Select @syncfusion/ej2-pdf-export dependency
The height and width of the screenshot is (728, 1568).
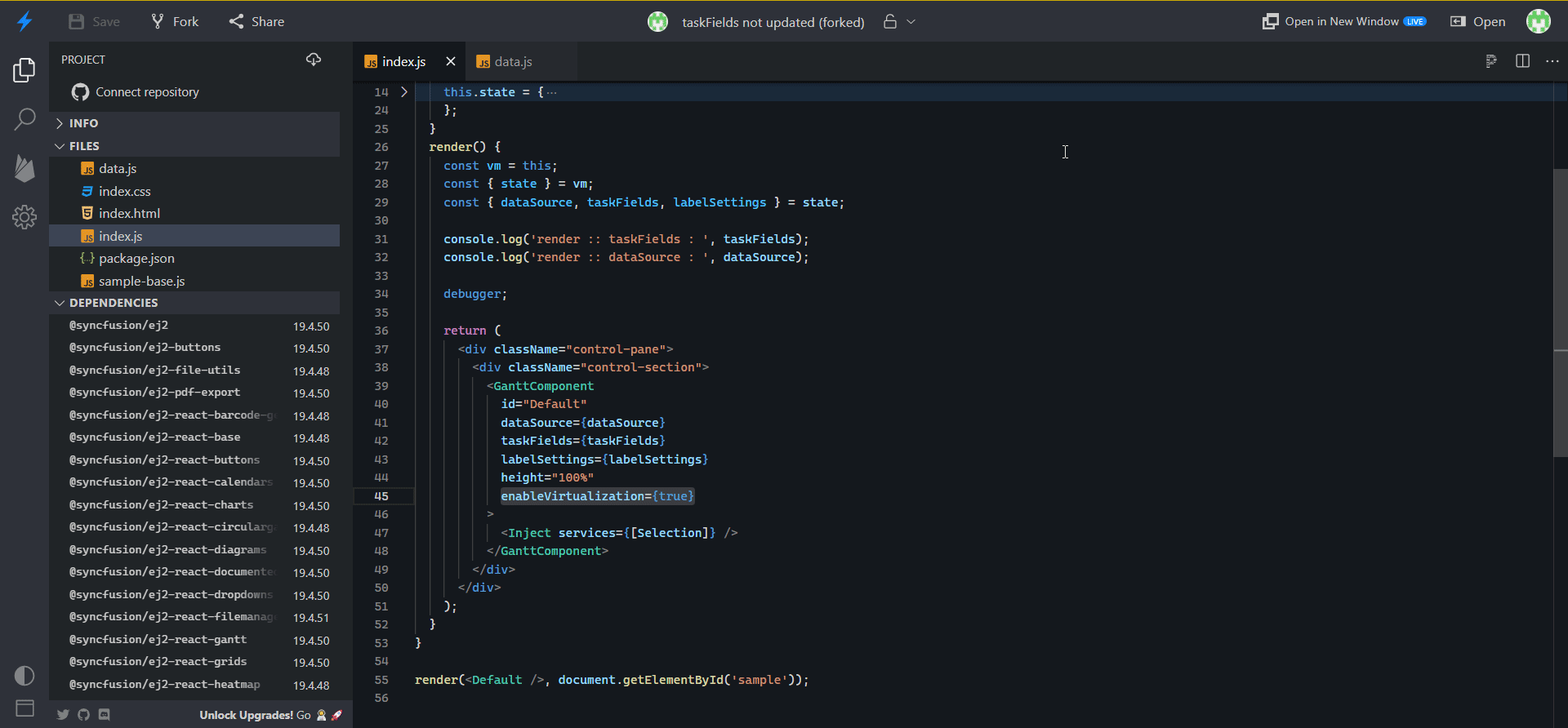(194, 393)
